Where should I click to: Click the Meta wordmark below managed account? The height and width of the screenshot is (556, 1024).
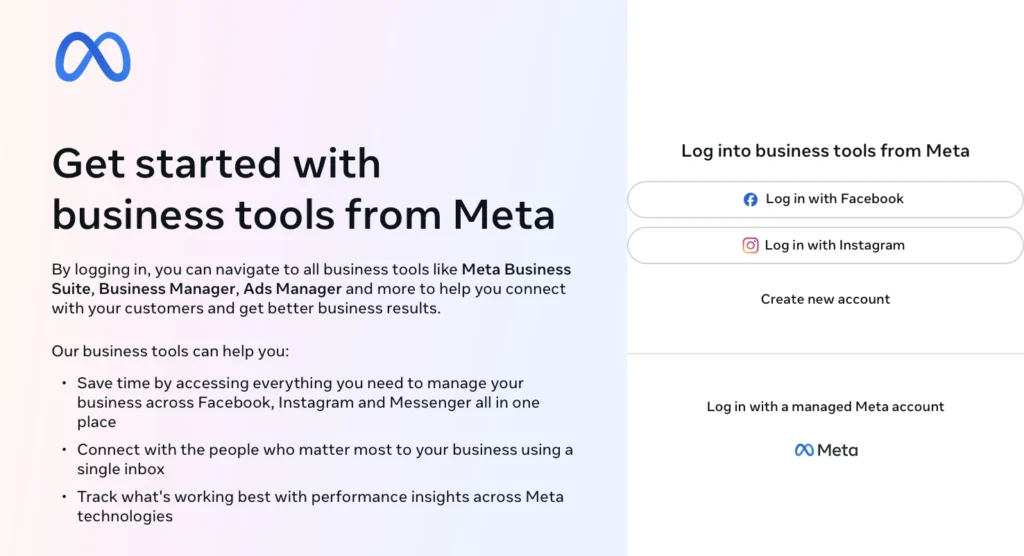click(x=826, y=450)
